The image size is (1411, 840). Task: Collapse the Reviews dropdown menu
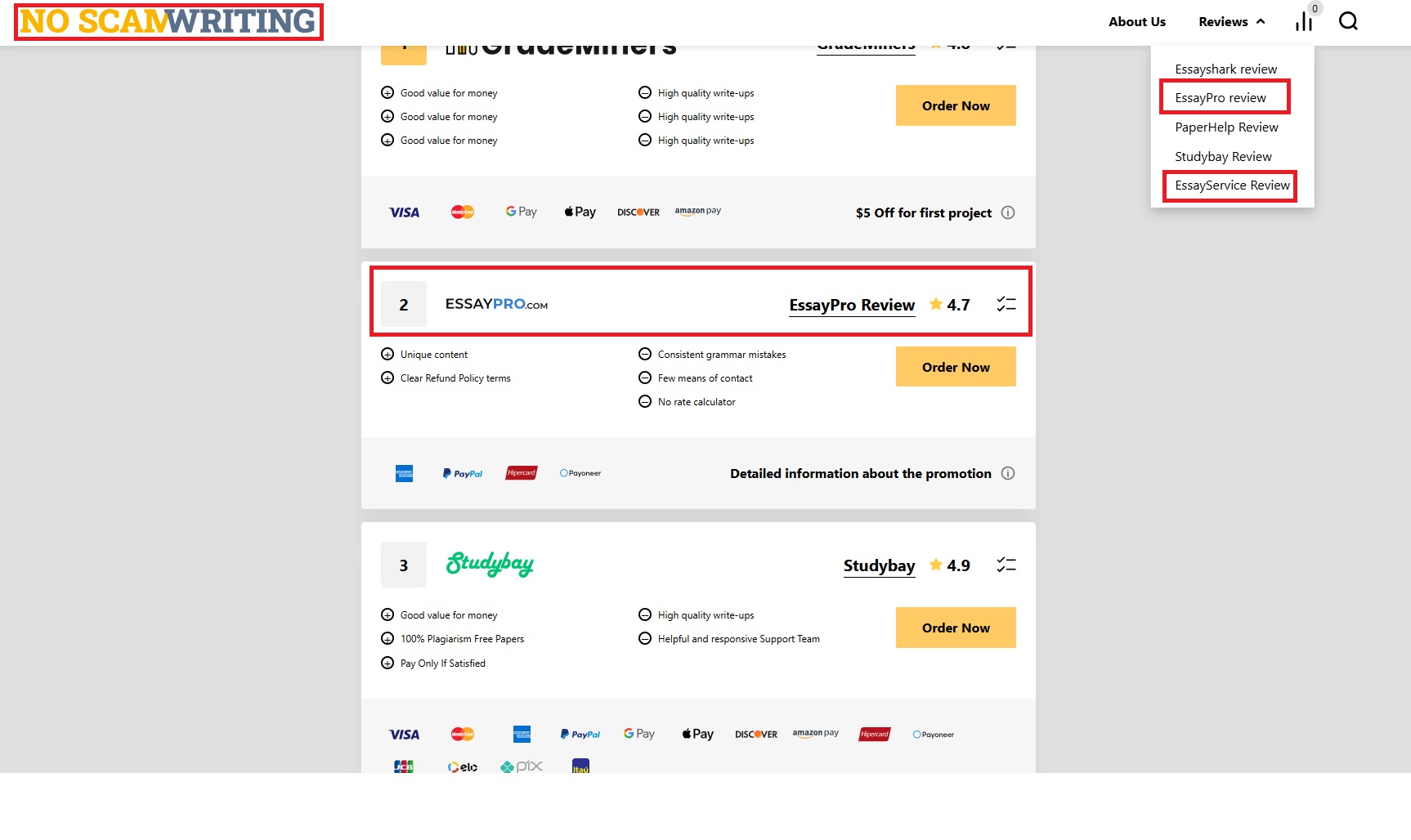click(x=1231, y=22)
